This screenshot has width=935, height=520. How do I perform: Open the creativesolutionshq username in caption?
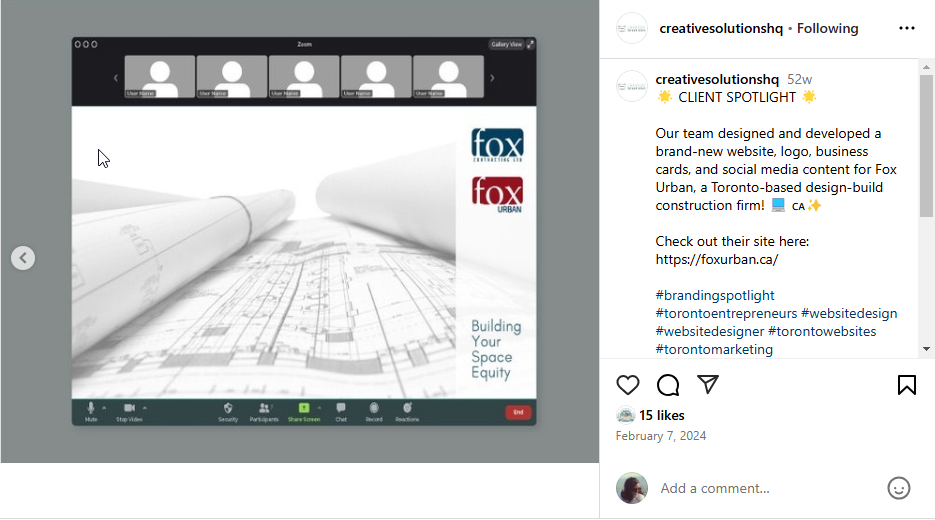[717, 79]
